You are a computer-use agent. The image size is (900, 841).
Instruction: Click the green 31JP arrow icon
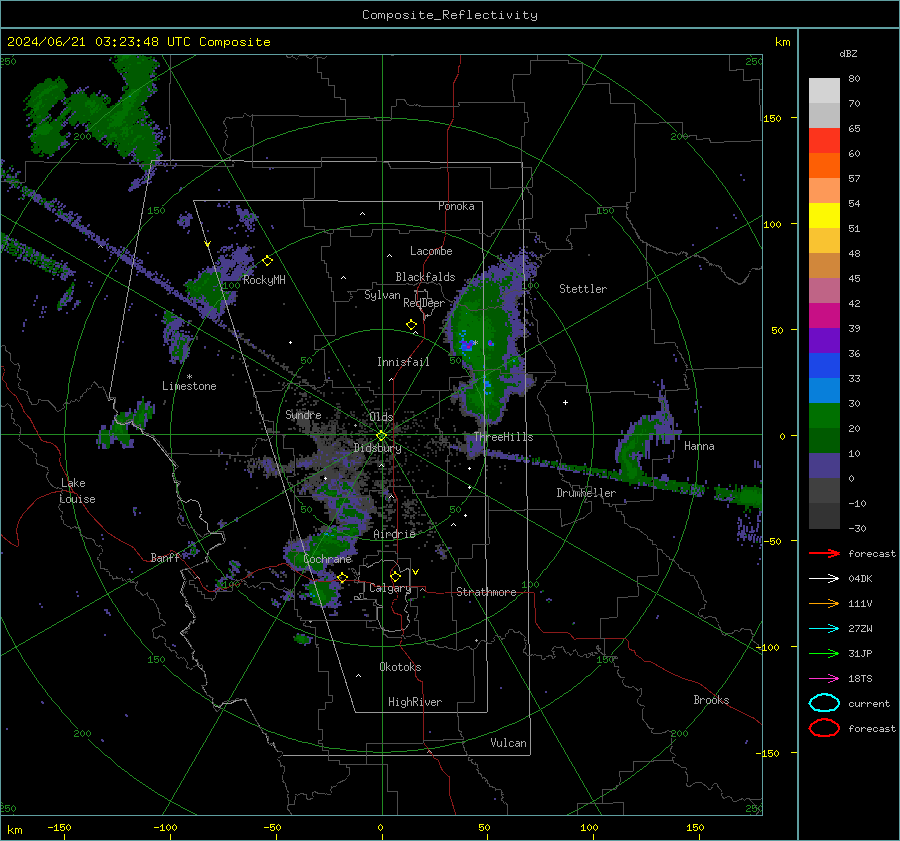pyautogui.click(x=824, y=653)
